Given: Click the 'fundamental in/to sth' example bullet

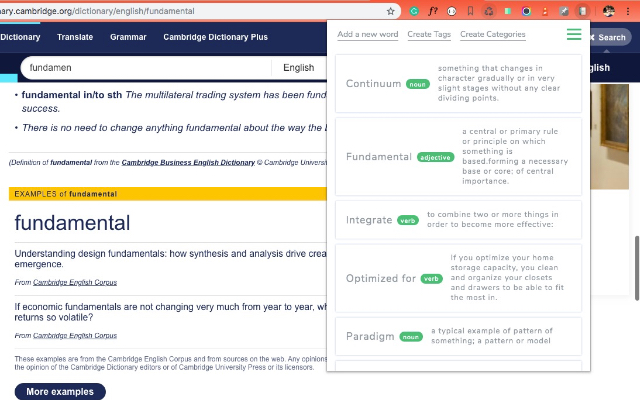Looking at the screenshot, I should pyautogui.click(x=173, y=102).
